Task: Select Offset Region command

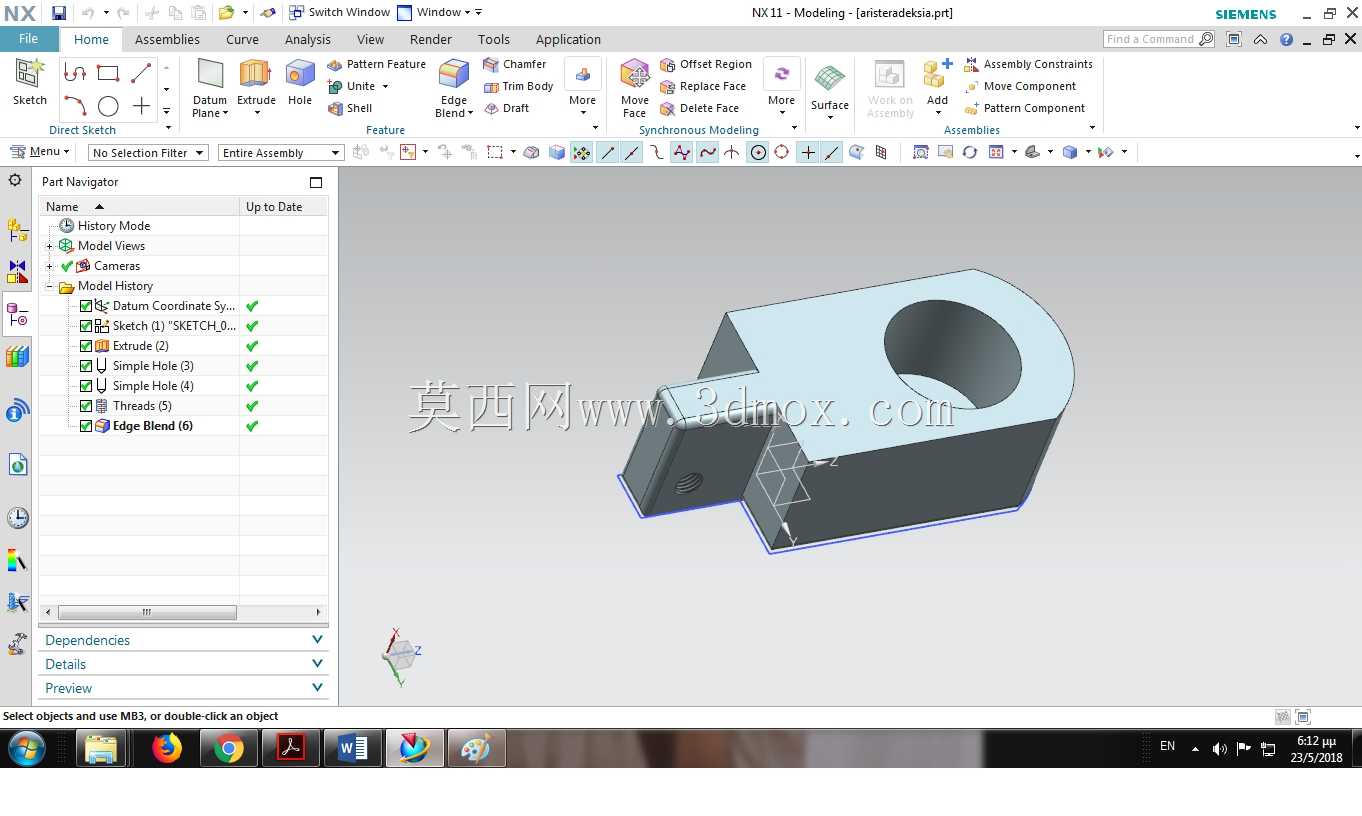Action: pyautogui.click(x=706, y=64)
